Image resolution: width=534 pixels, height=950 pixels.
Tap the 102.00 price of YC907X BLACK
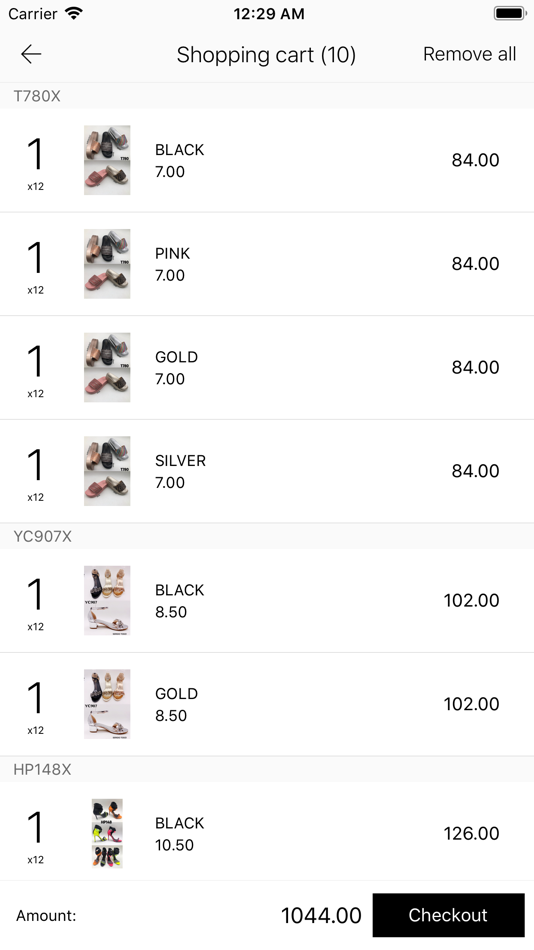tap(471, 600)
